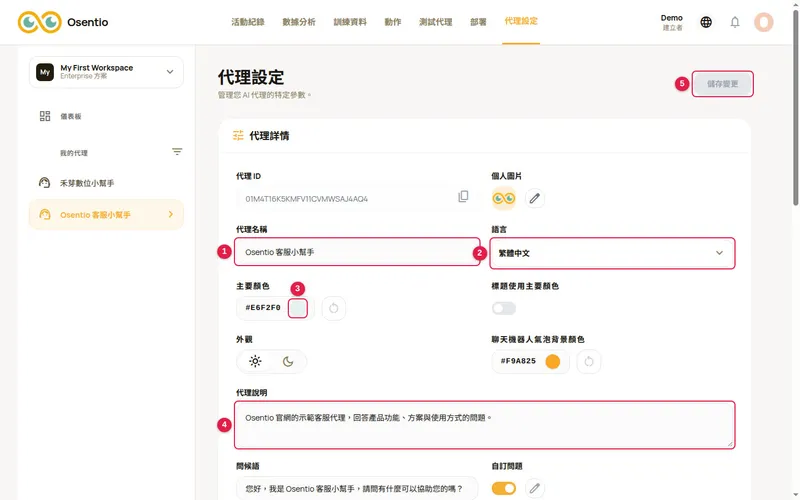The image size is (800, 500).
Task: Click the 代理詳情 section heading
Action: point(269,136)
